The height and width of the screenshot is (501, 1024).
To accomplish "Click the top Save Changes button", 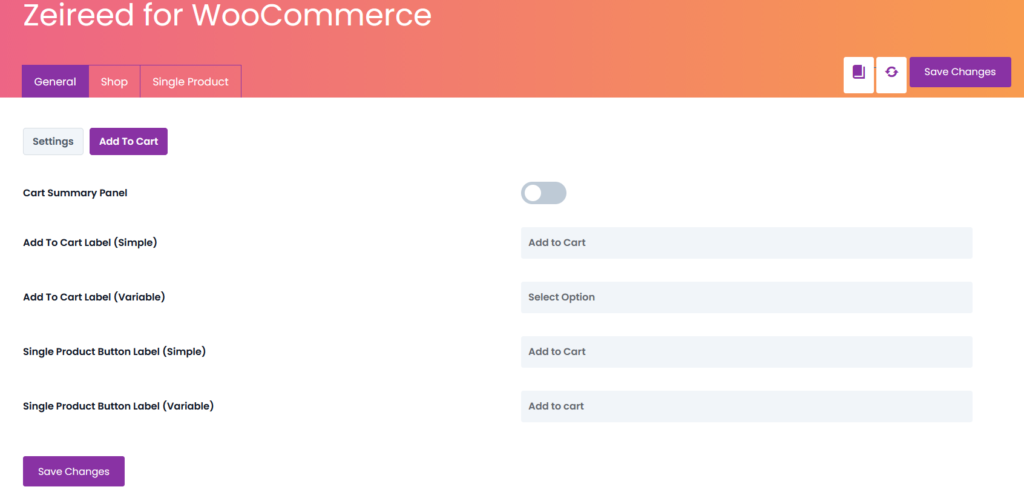I will click(960, 72).
